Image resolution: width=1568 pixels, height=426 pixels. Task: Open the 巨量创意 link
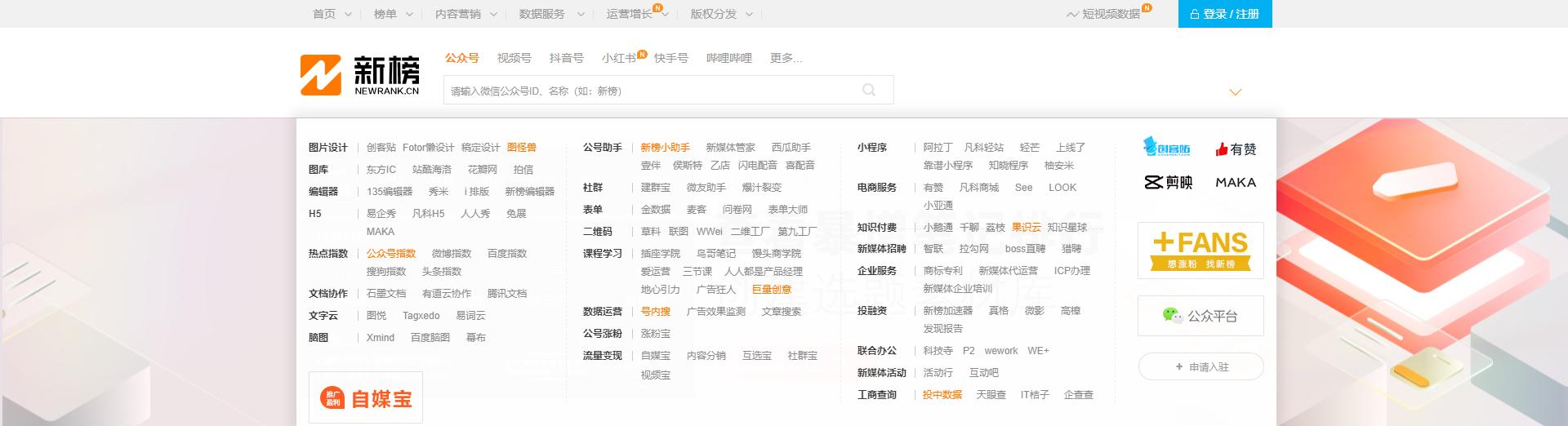[x=772, y=290]
